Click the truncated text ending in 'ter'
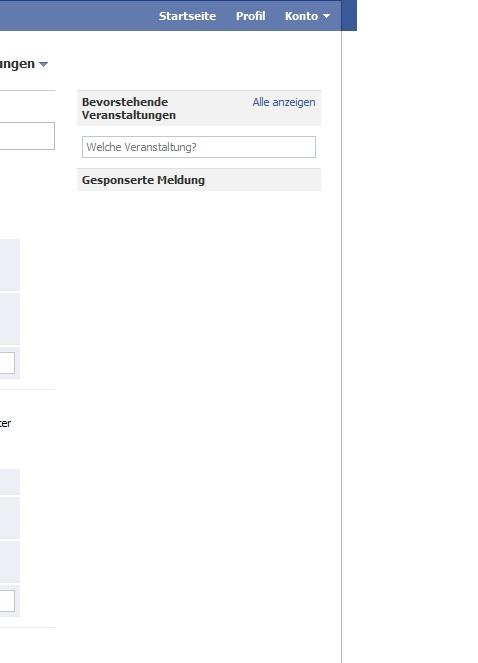This screenshot has height=663, width=478. (5, 423)
